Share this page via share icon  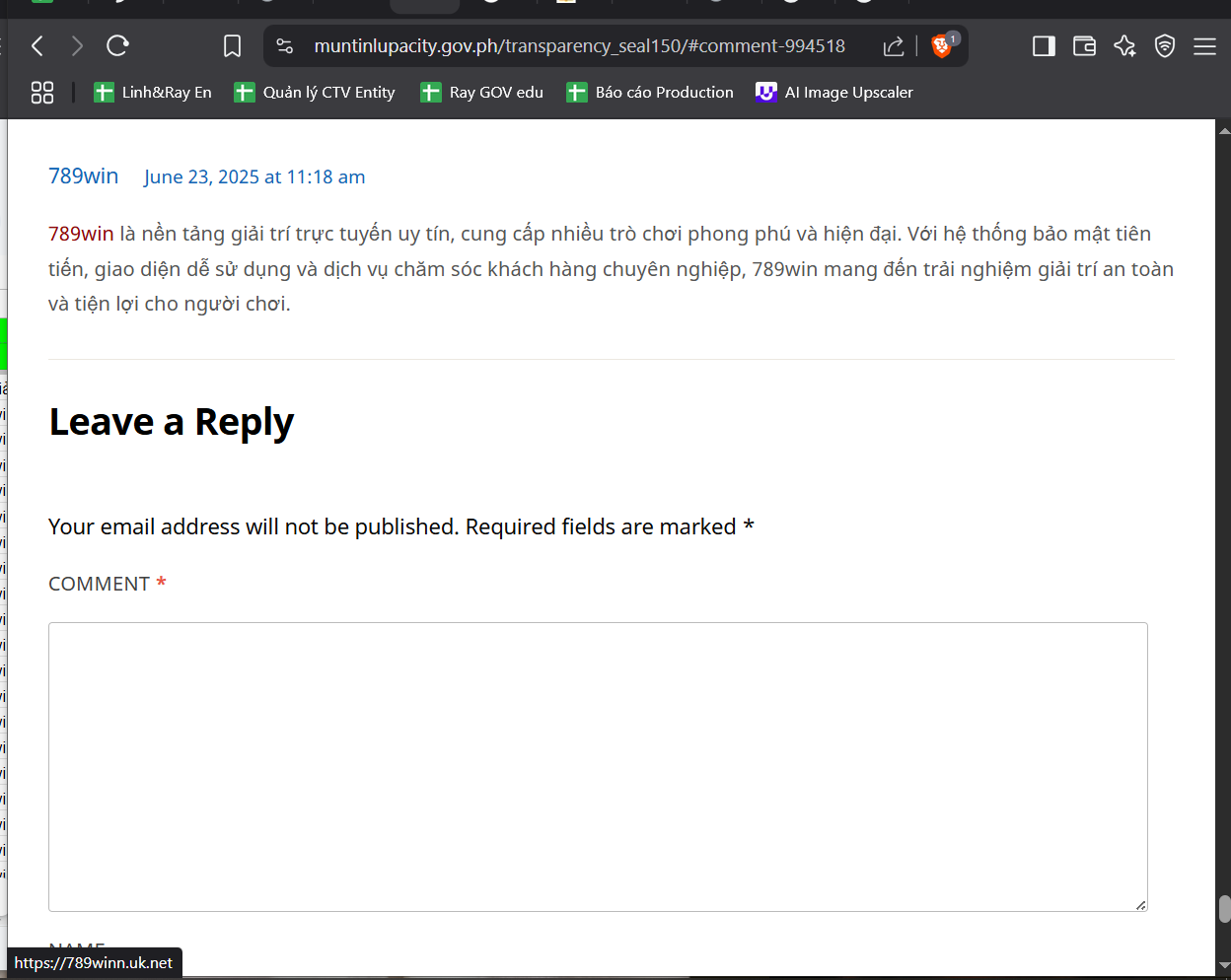tap(894, 46)
